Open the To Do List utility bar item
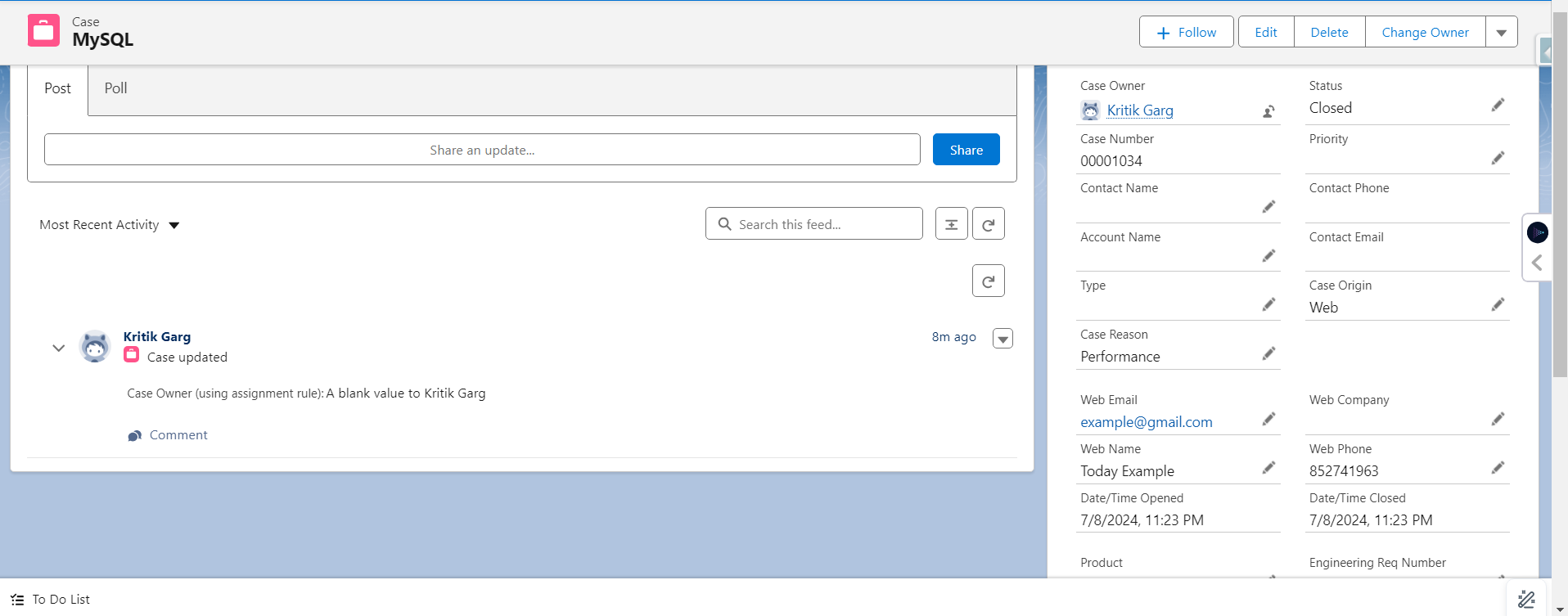The height and width of the screenshot is (616, 1568). coord(51,600)
